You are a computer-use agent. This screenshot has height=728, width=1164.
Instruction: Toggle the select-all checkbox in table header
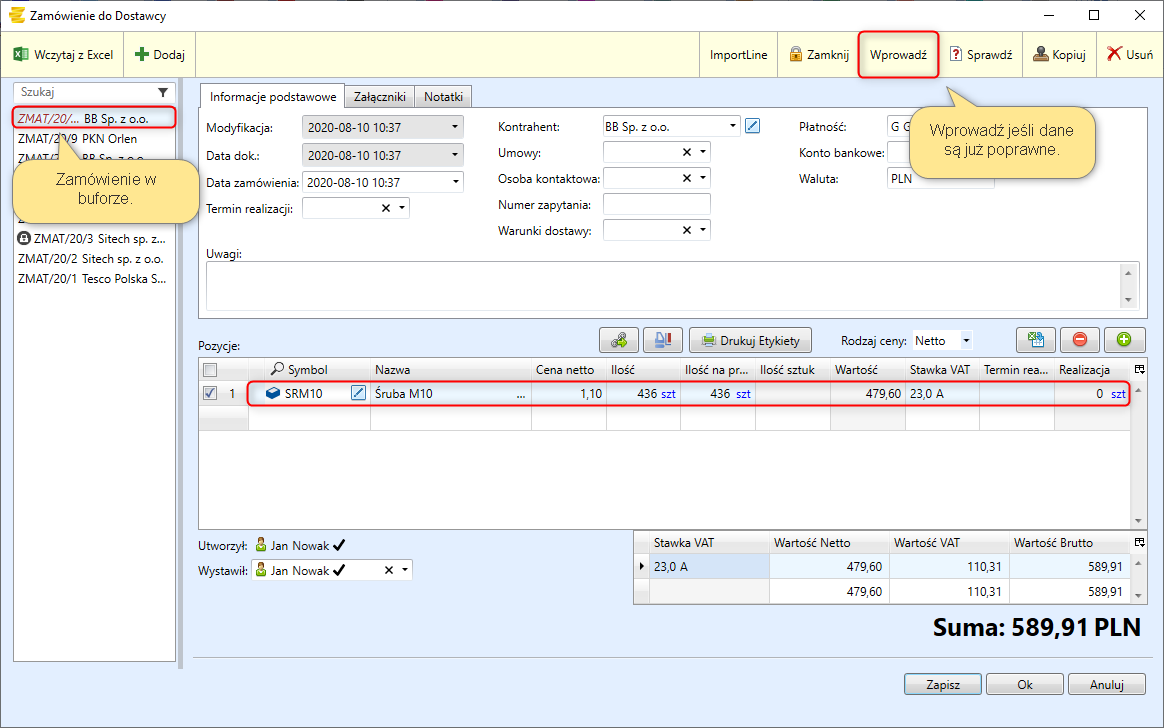[210, 370]
